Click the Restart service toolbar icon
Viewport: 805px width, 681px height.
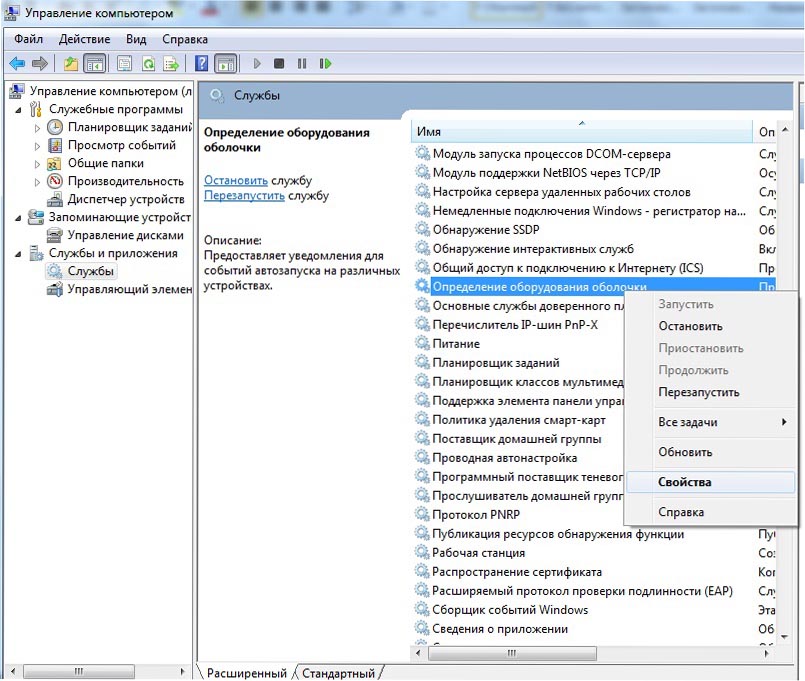click(325, 64)
